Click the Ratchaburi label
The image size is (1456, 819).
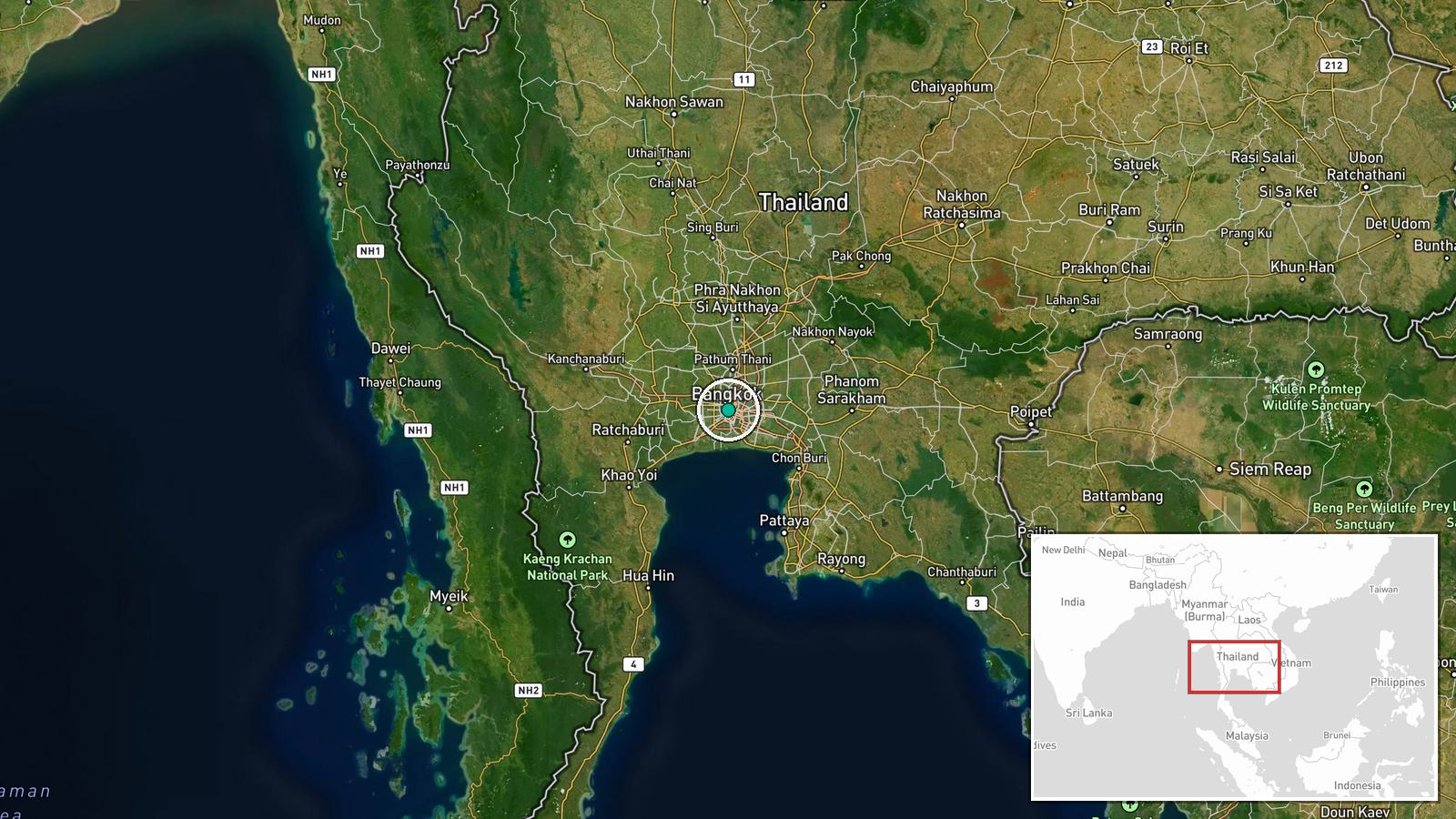628,430
